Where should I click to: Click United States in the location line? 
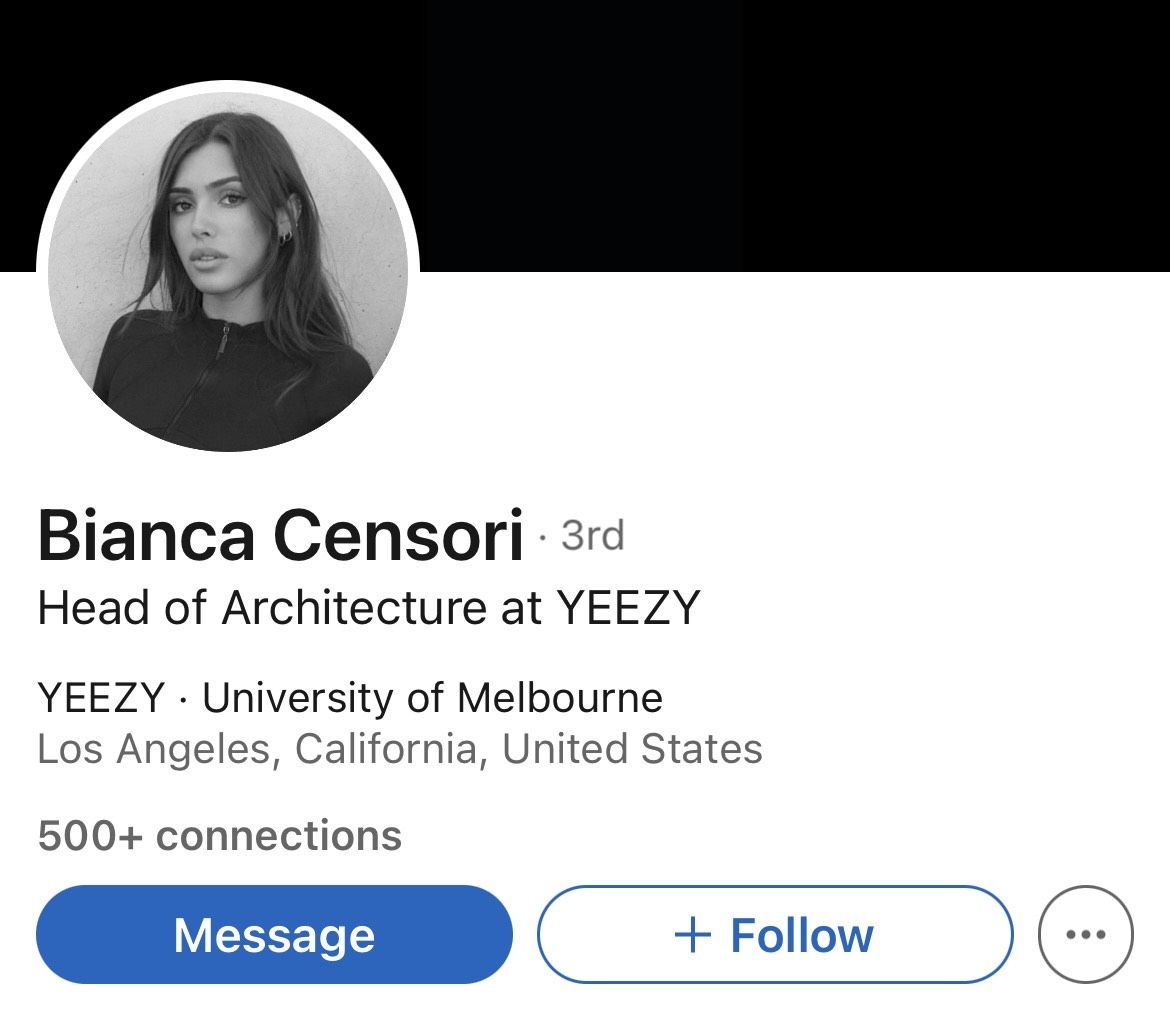pyautogui.click(x=632, y=749)
